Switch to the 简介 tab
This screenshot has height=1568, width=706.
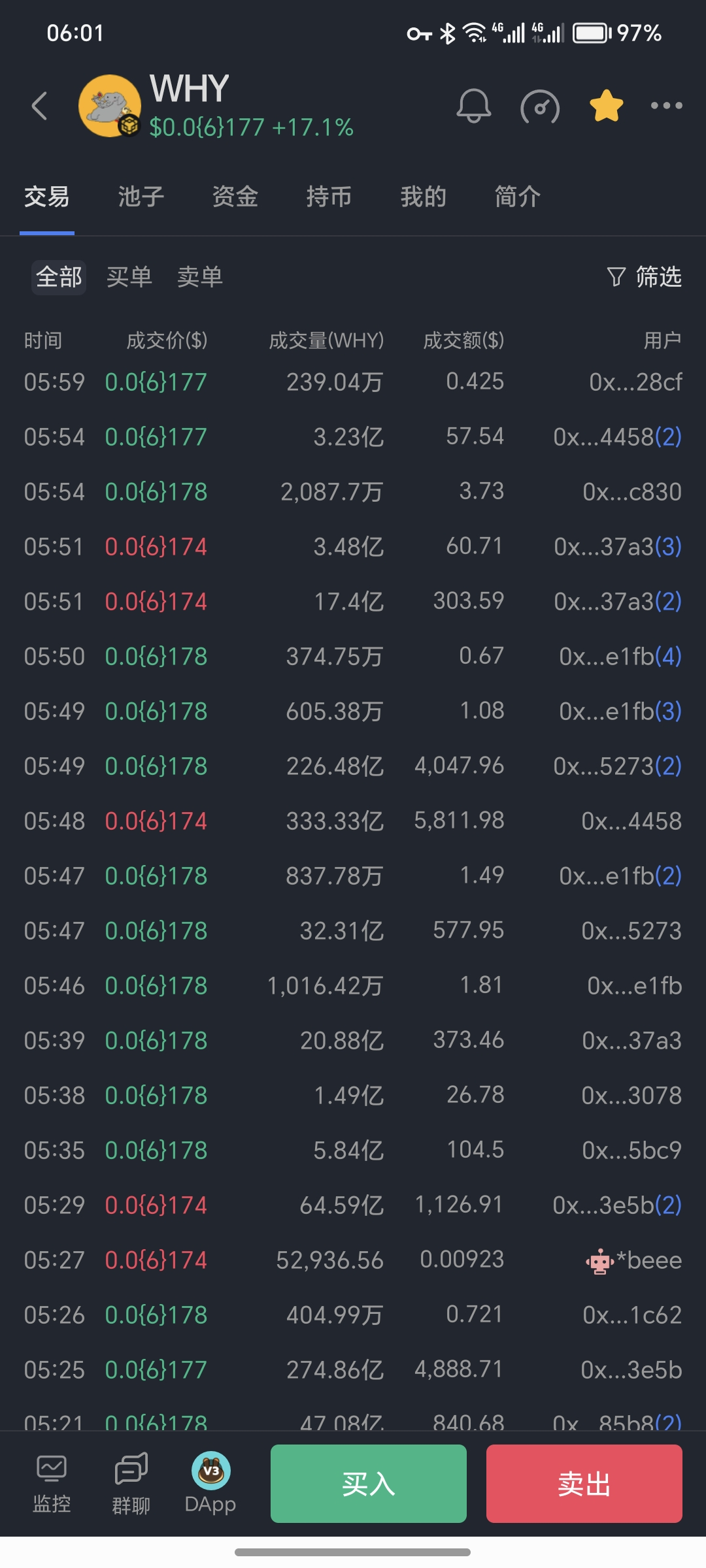tap(517, 197)
